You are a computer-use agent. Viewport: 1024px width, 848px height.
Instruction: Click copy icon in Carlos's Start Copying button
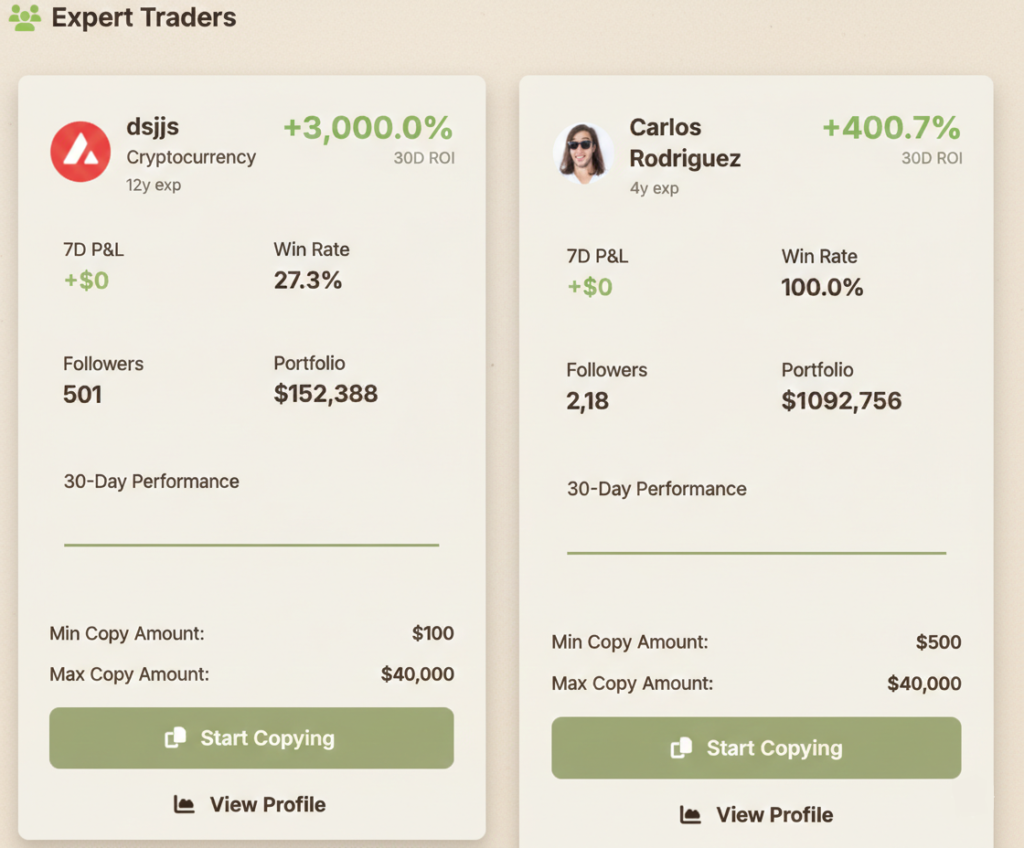(682, 748)
